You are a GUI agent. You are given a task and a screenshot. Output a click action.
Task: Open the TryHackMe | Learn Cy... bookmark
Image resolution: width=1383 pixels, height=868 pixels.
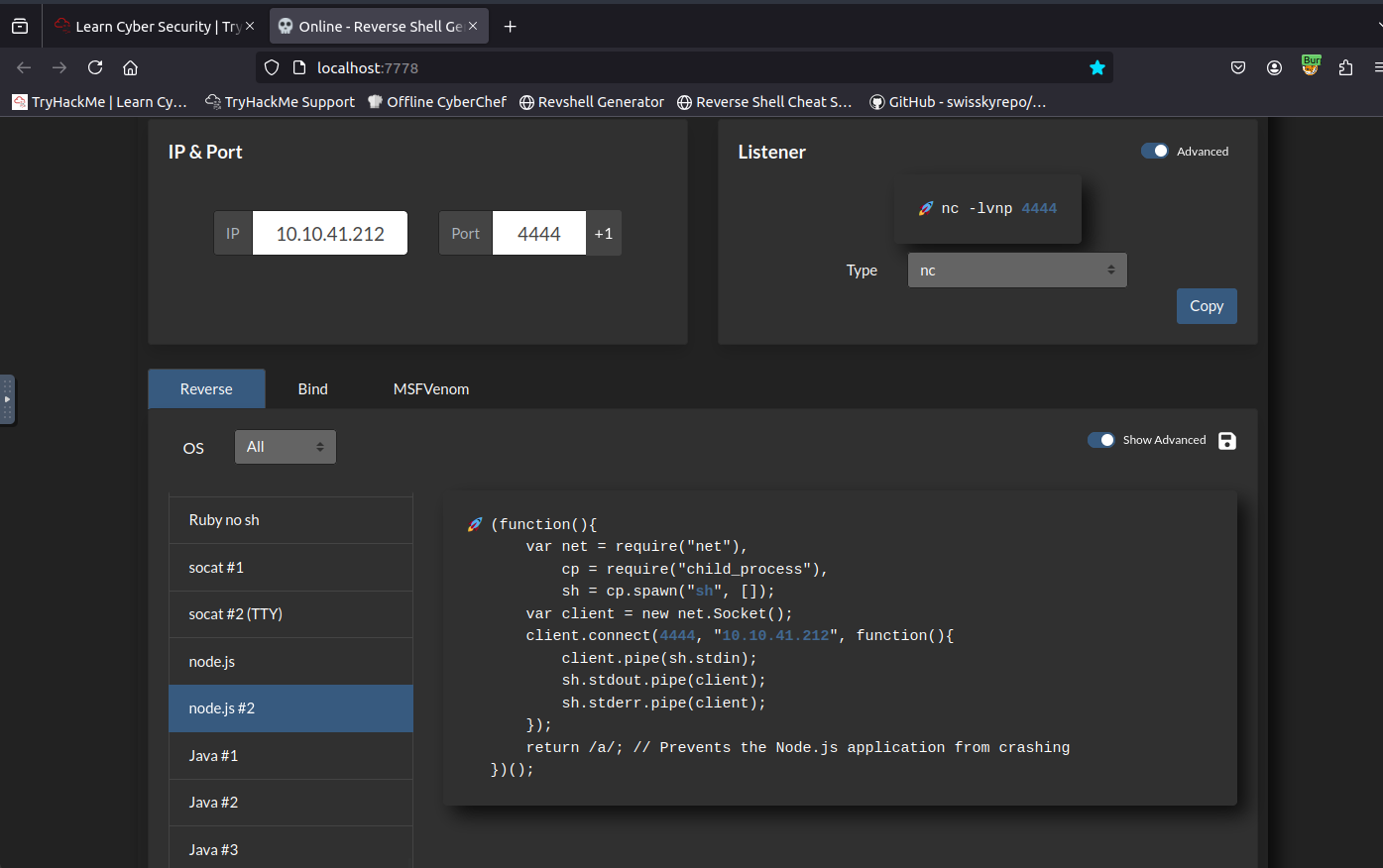coord(99,101)
